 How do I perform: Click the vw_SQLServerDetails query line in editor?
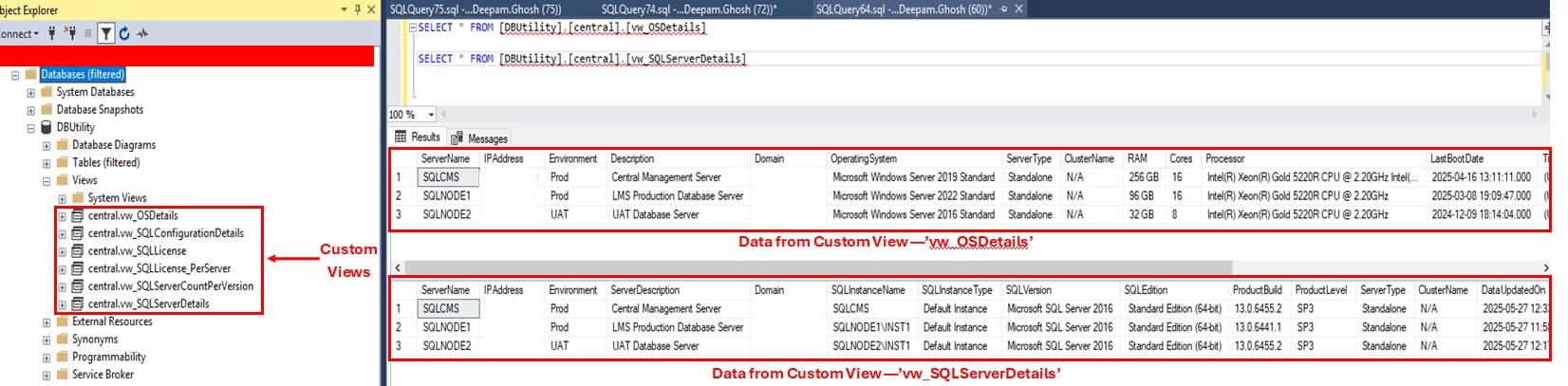pyautogui.click(x=582, y=59)
